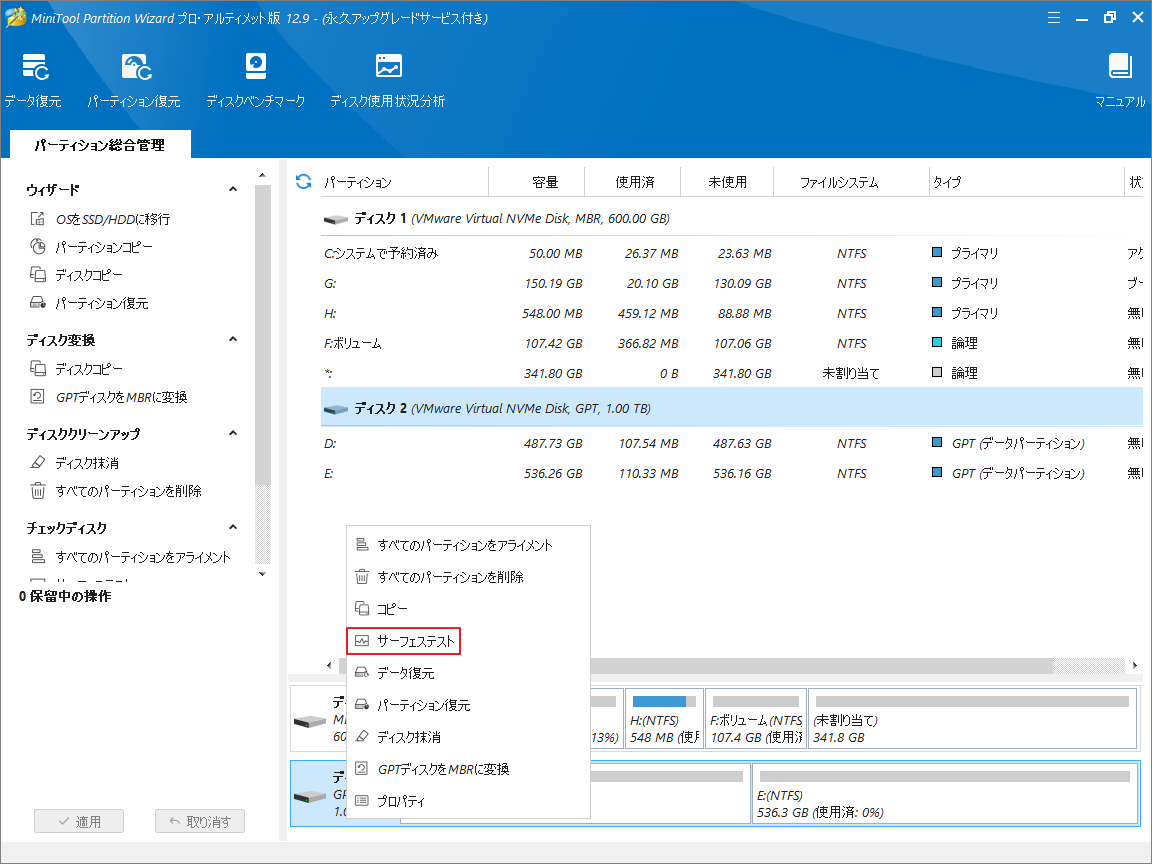The image size is (1152, 864).
Task: Click ディスク 2 drive icon in disk map
Action: pyautogui.click(x=309, y=796)
